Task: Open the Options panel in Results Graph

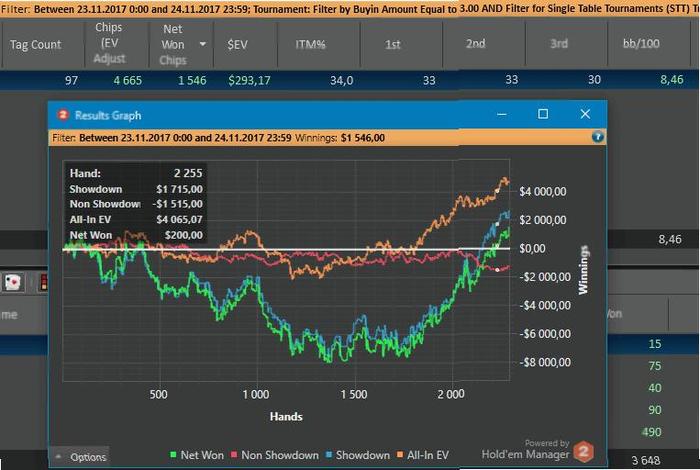Action: pyautogui.click(x=80, y=457)
